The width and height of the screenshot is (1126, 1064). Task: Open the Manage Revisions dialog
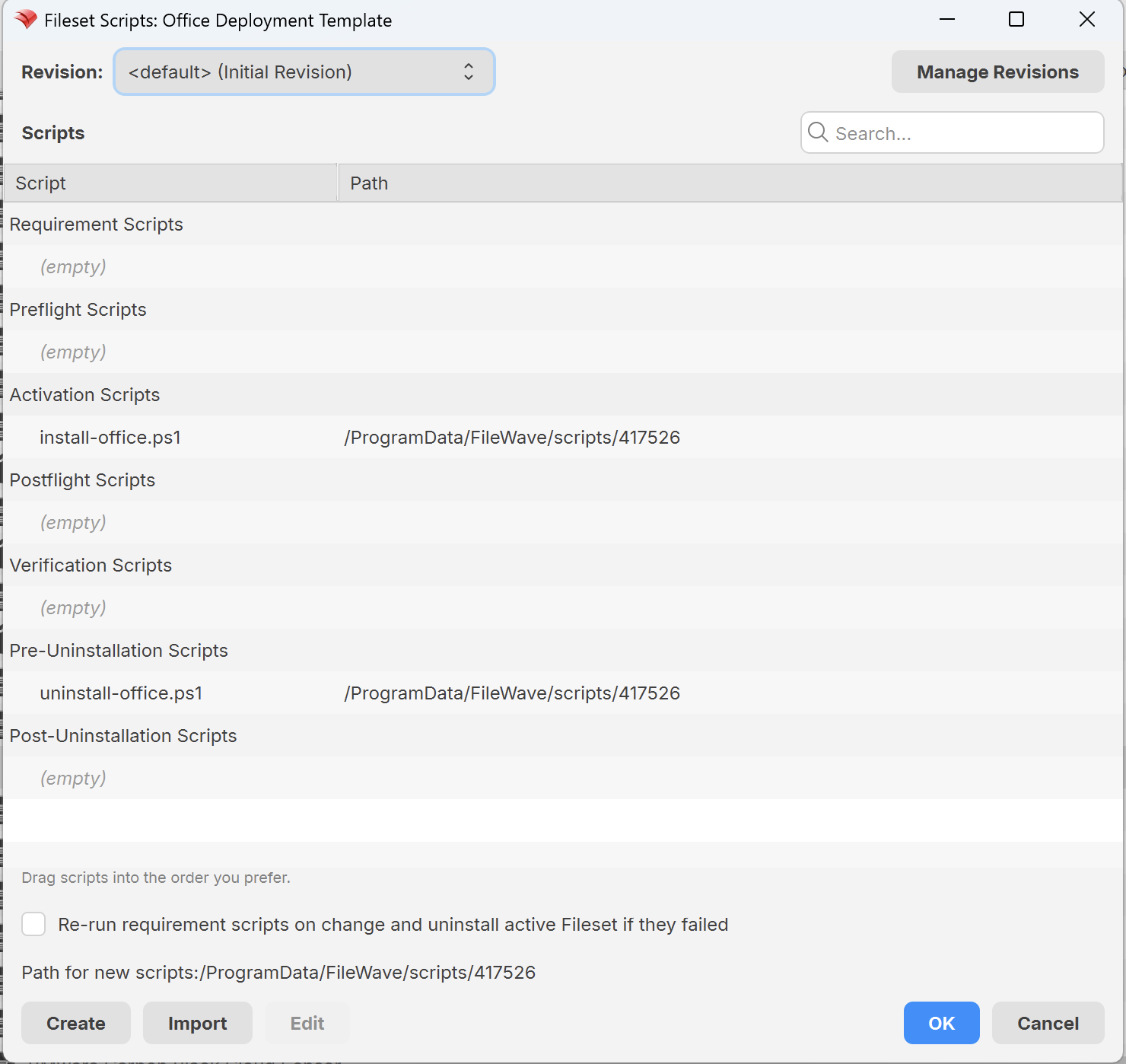(997, 72)
